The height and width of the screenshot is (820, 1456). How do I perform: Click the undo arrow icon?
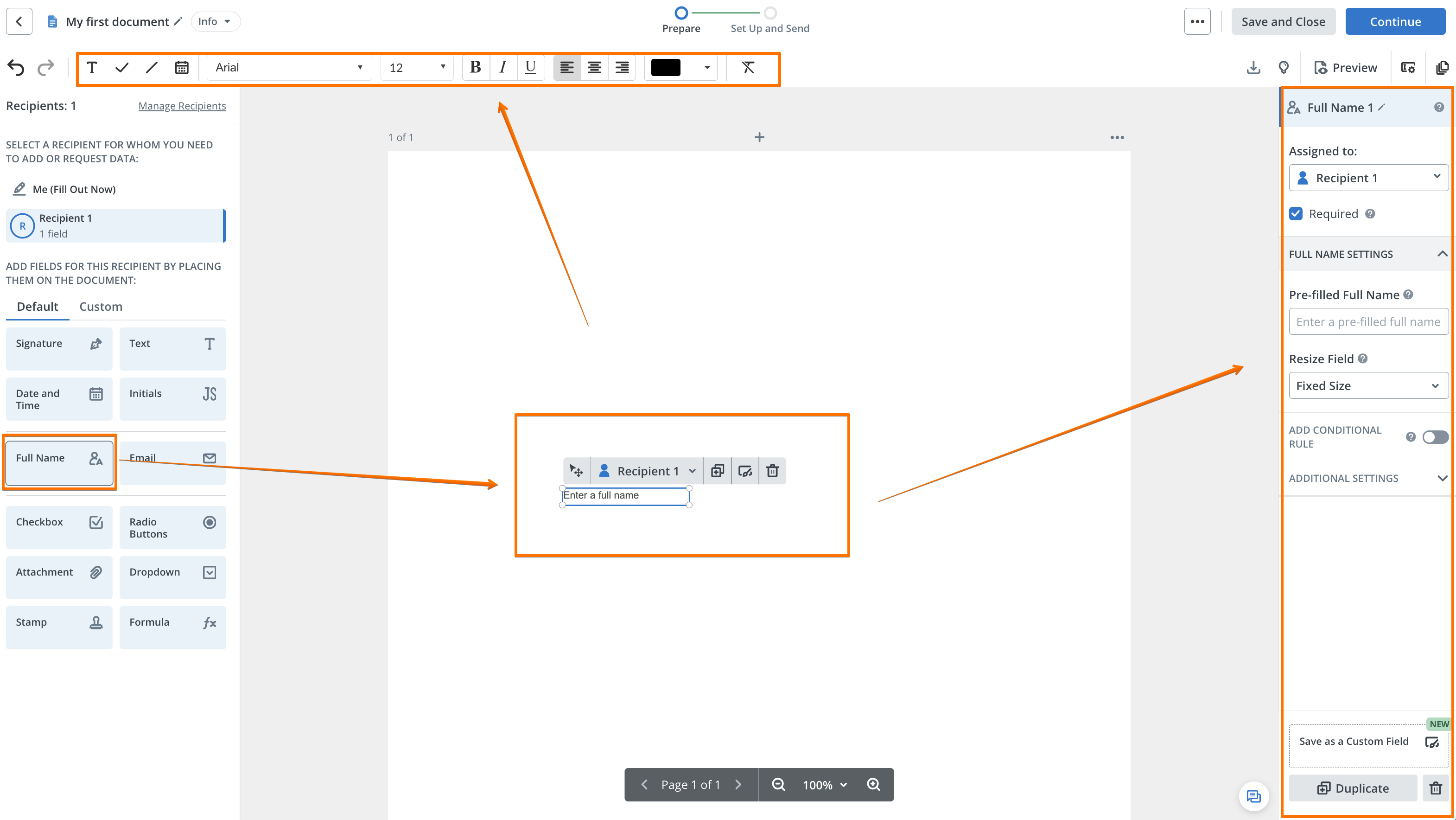16,68
